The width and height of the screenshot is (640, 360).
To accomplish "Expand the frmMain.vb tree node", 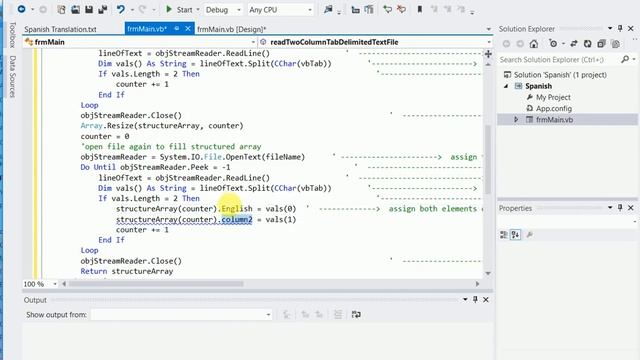I will pyautogui.click(x=516, y=120).
